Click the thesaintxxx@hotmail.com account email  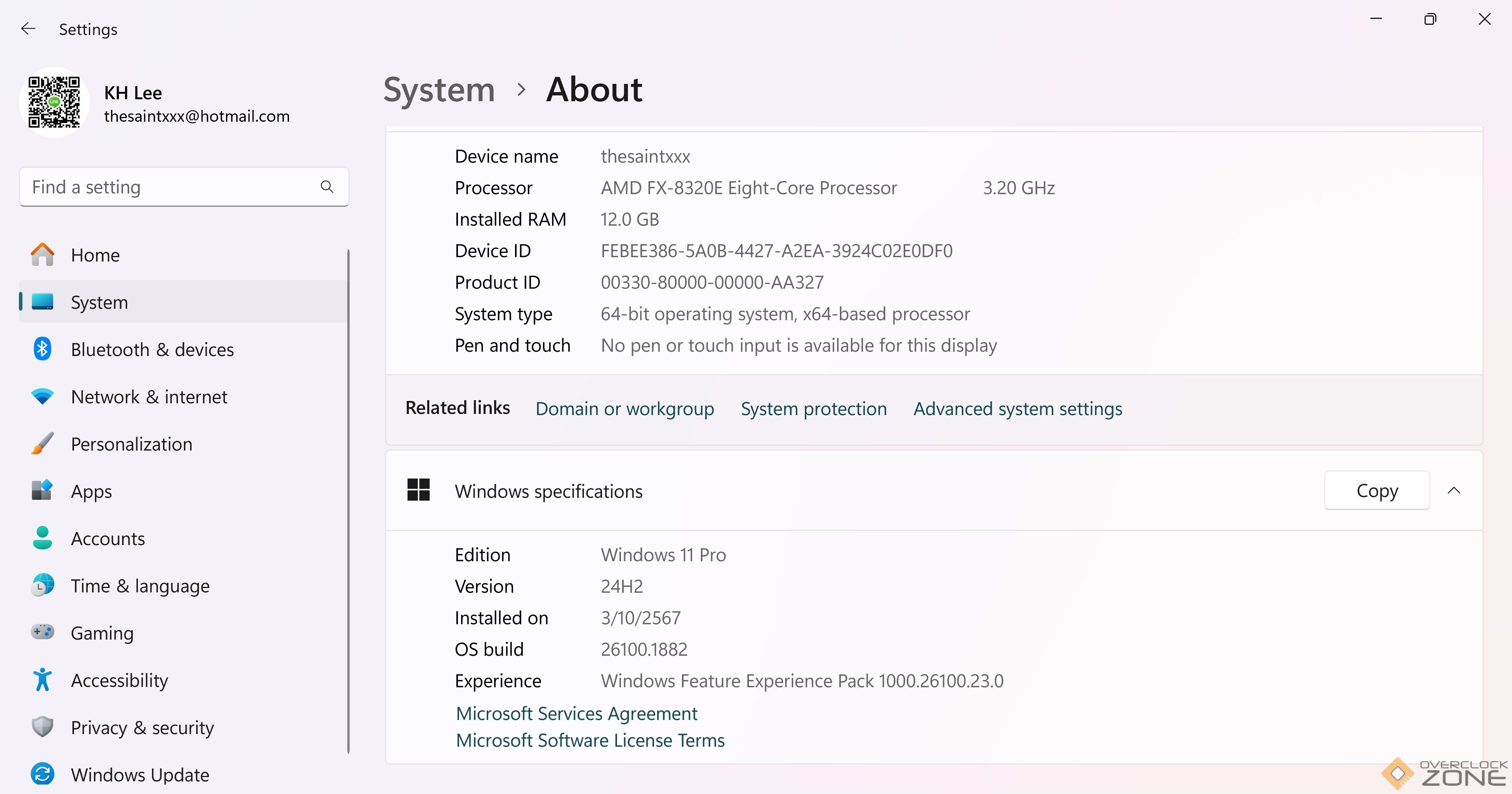(x=196, y=116)
